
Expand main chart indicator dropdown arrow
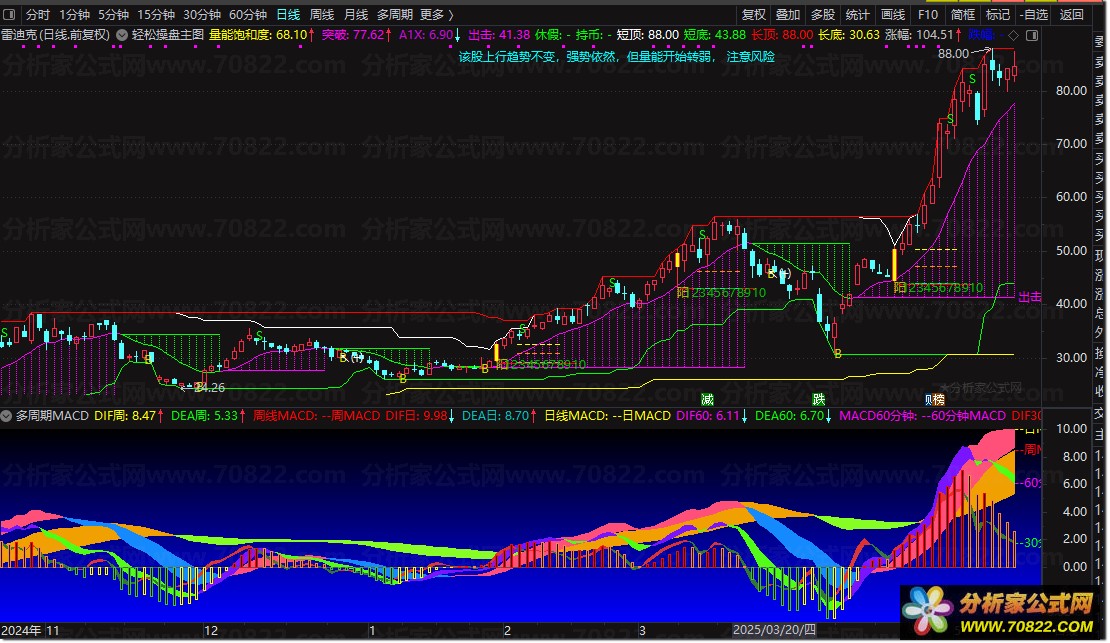pos(122,35)
